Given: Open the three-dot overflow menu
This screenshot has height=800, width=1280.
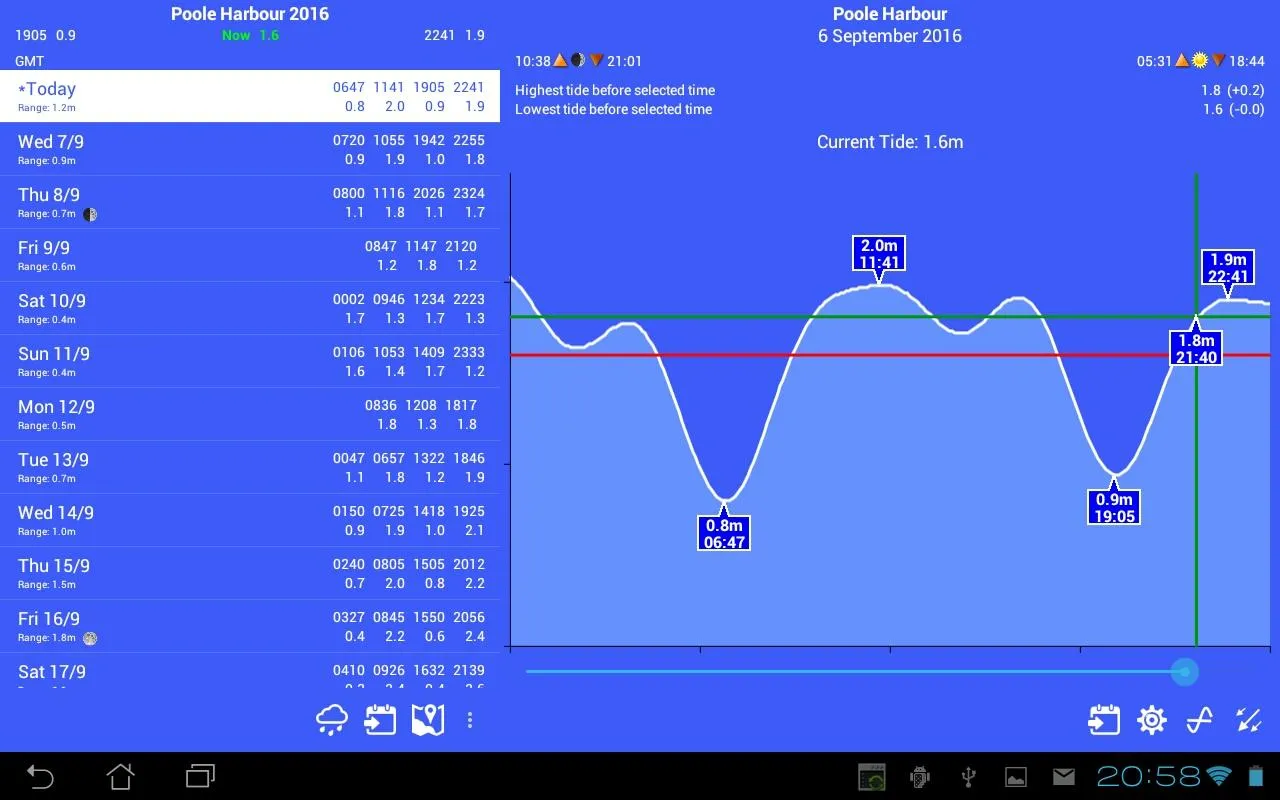Looking at the screenshot, I should click(470, 720).
